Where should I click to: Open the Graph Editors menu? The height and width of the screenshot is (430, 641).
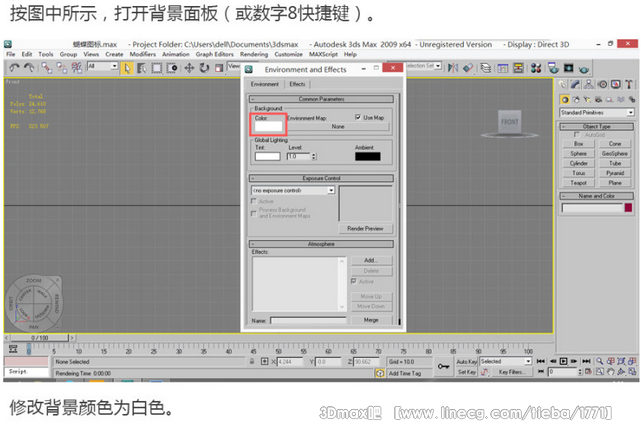pyautogui.click(x=215, y=54)
